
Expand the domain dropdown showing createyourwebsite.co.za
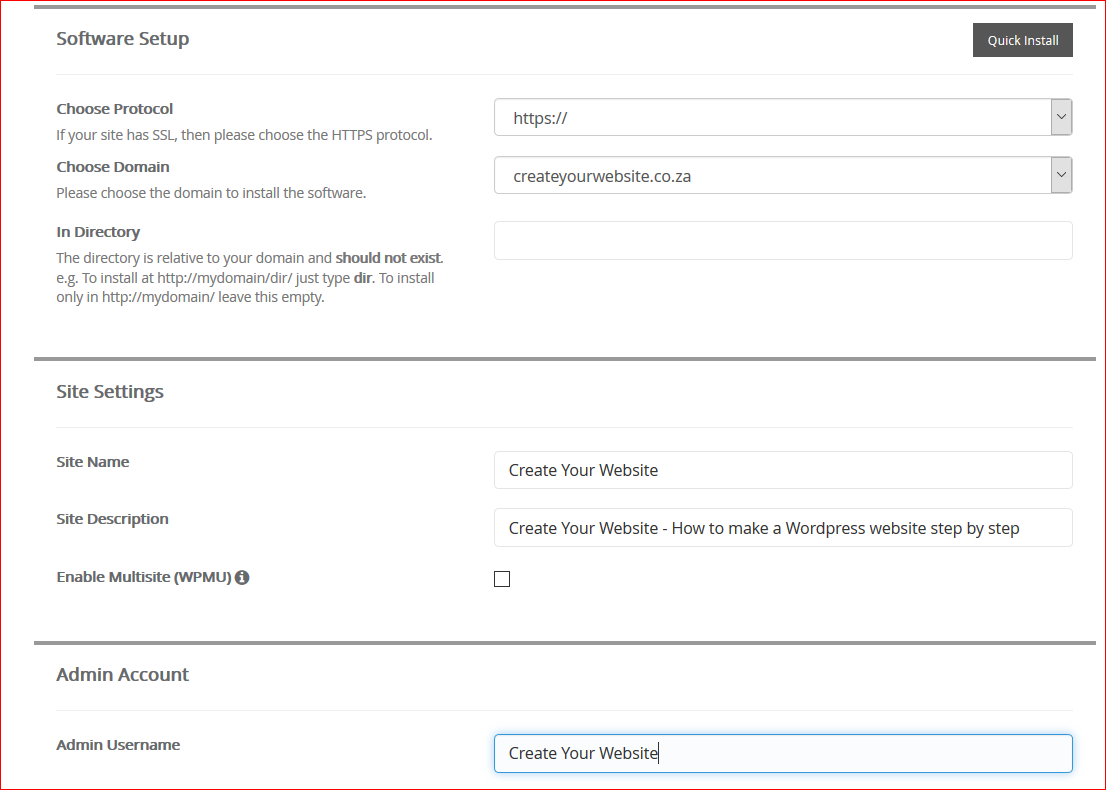[x=782, y=175]
